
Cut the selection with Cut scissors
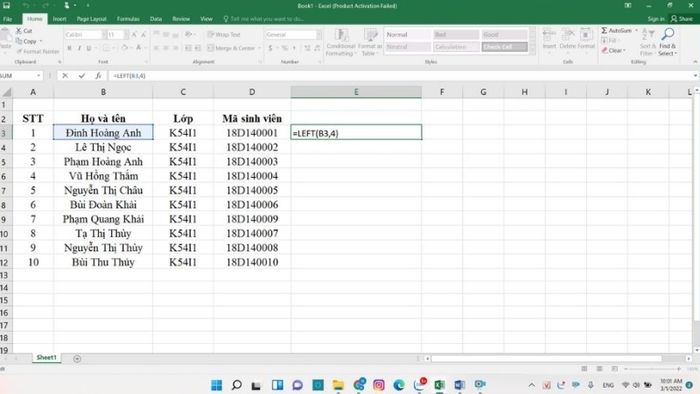[x=24, y=31]
